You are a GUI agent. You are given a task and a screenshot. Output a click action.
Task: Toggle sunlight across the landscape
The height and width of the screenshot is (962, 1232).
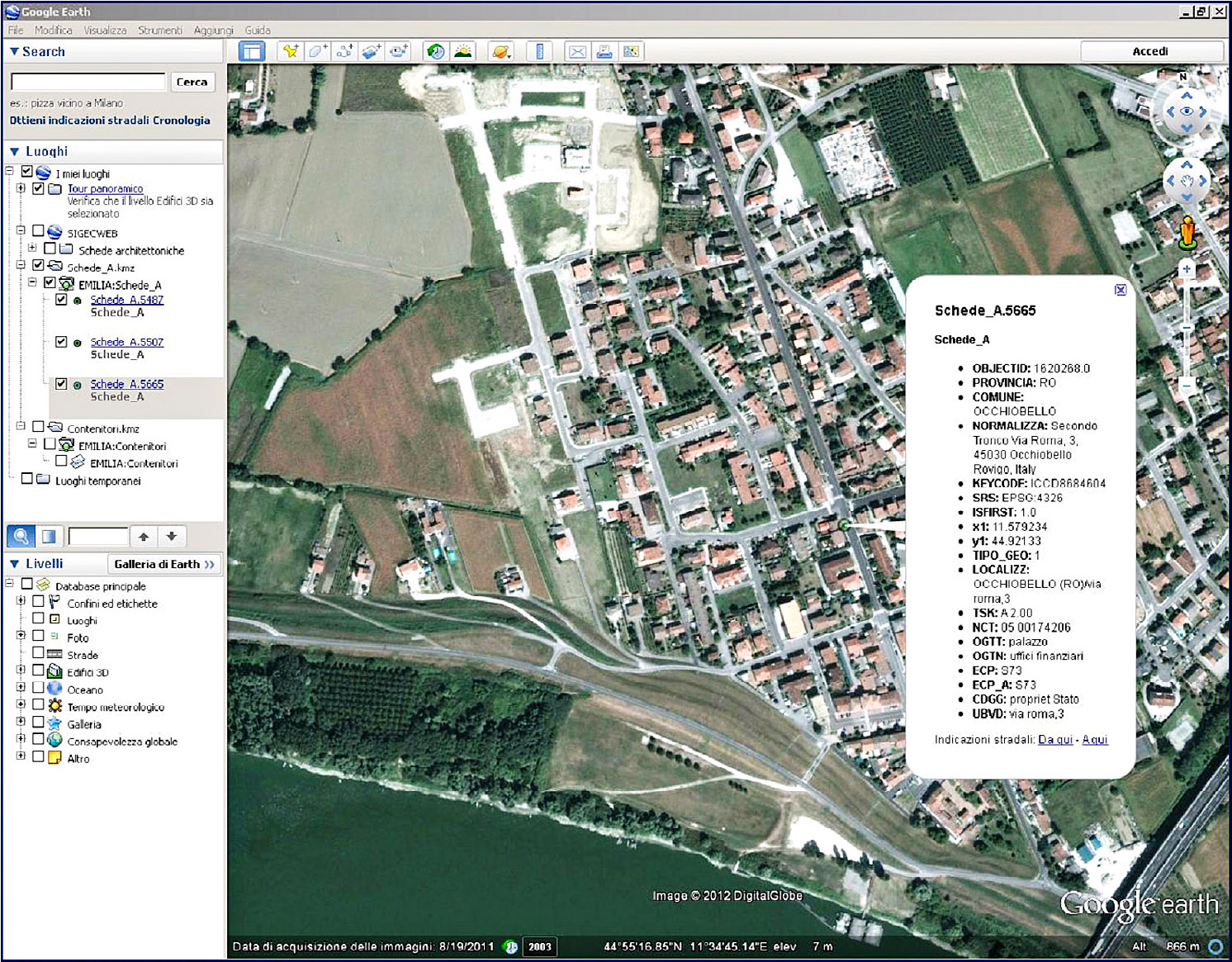tap(462, 51)
